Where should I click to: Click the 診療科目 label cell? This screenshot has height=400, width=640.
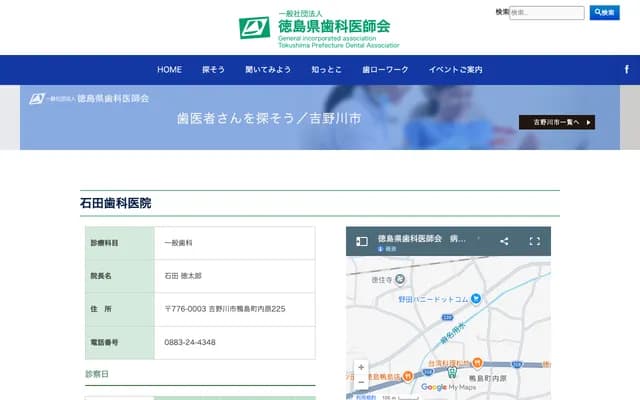pos(120,243)
